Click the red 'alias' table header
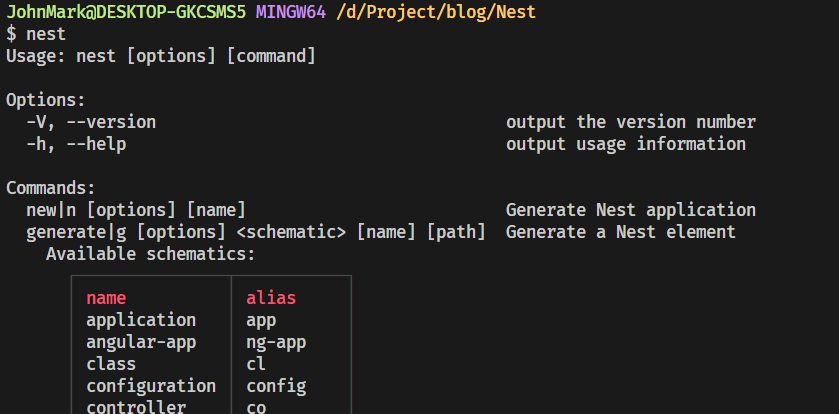839x414 pixels. pyautogui.click(x=271, y=298)
